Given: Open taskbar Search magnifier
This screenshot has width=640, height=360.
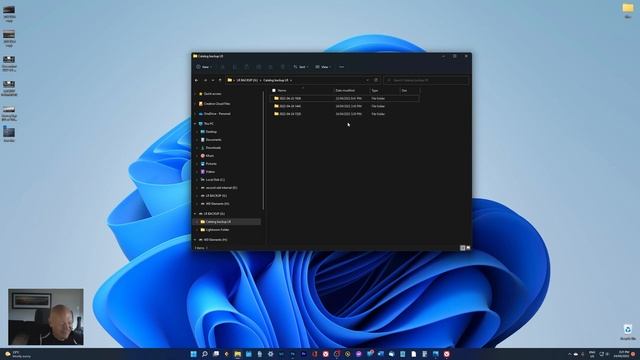Looking at the screenshot, I should (x=204, y=354).
